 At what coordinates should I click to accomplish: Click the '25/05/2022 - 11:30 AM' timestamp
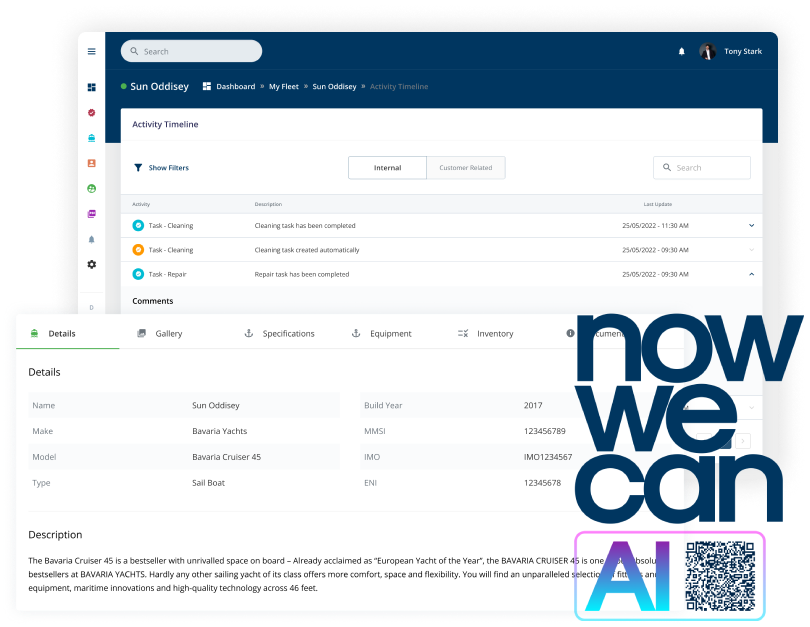click(x=655, y=226)
